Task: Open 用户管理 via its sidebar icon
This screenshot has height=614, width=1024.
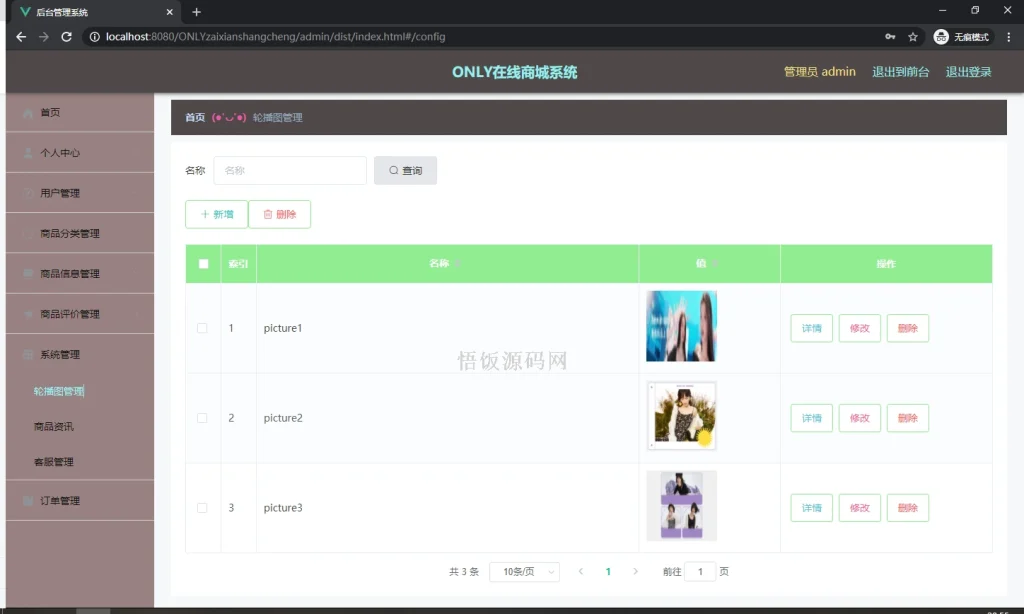Action: click(28, 192)
